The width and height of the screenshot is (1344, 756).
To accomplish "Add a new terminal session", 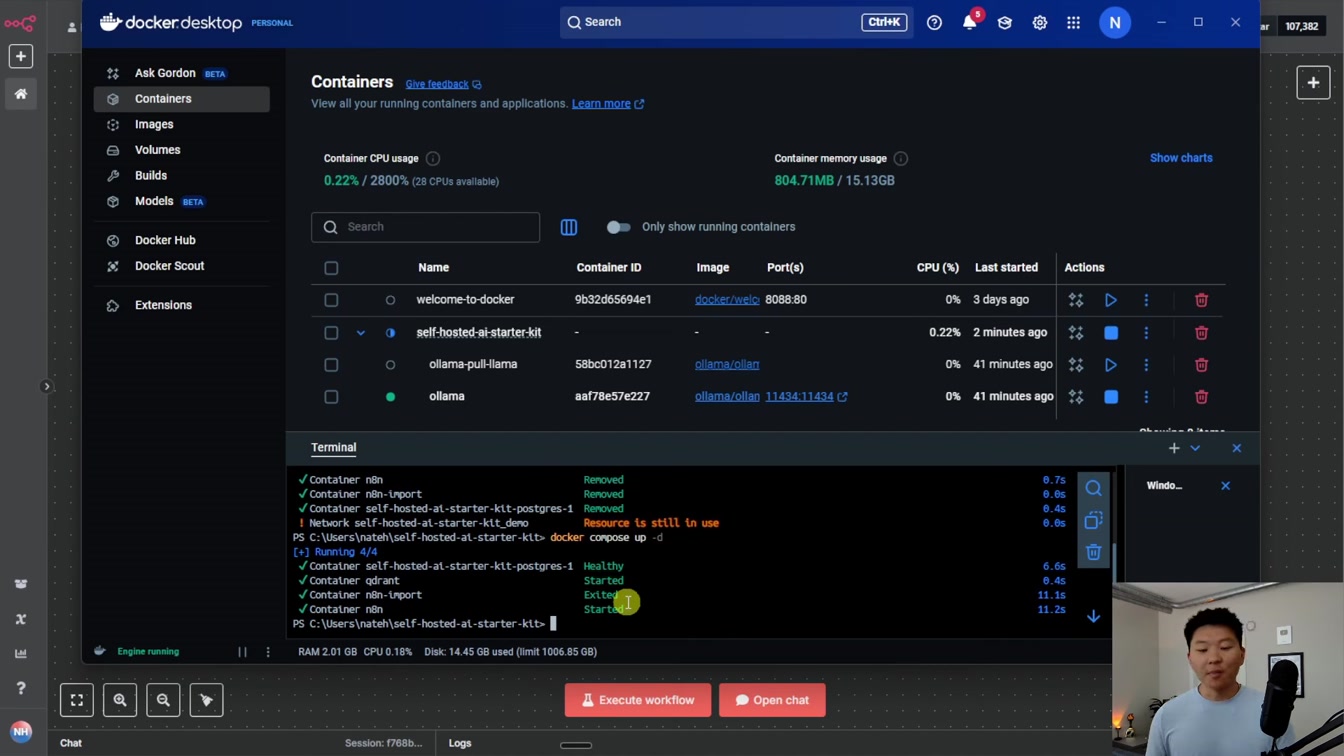I will tap(1174, 448).
